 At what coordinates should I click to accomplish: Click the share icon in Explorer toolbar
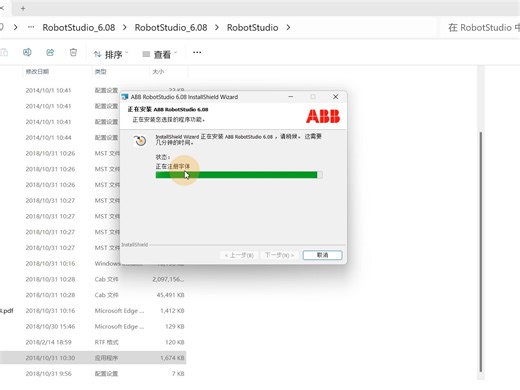(50, 52)
